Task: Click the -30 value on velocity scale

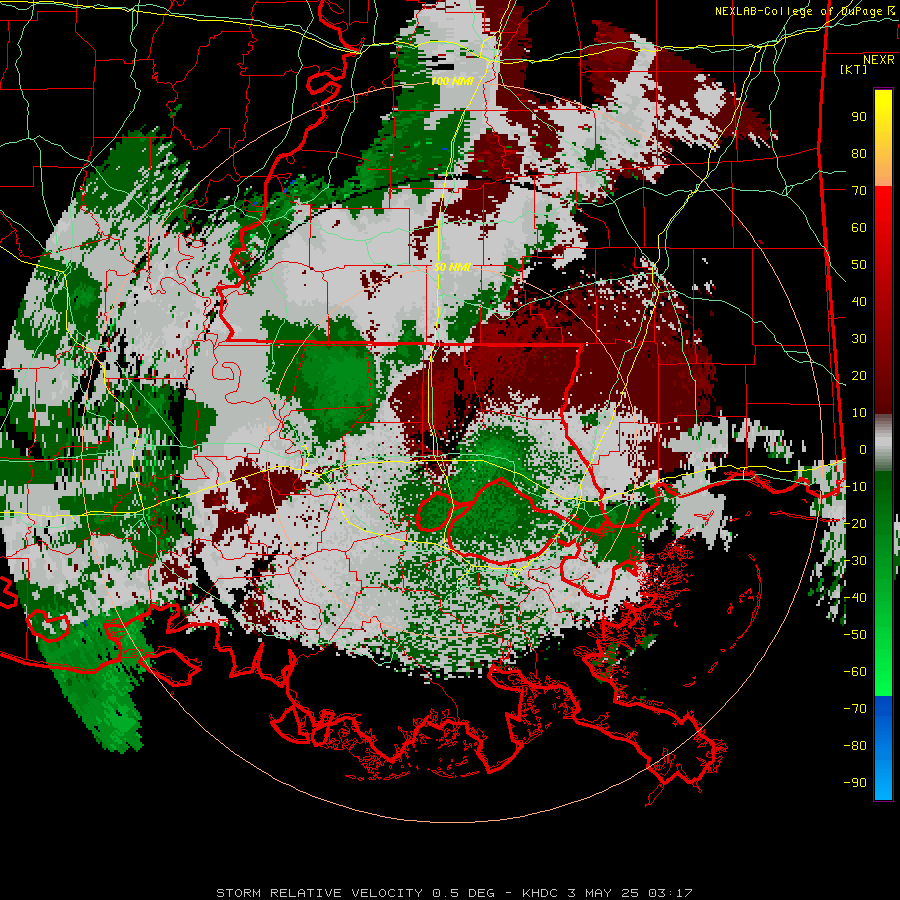Action: point(855,561)
